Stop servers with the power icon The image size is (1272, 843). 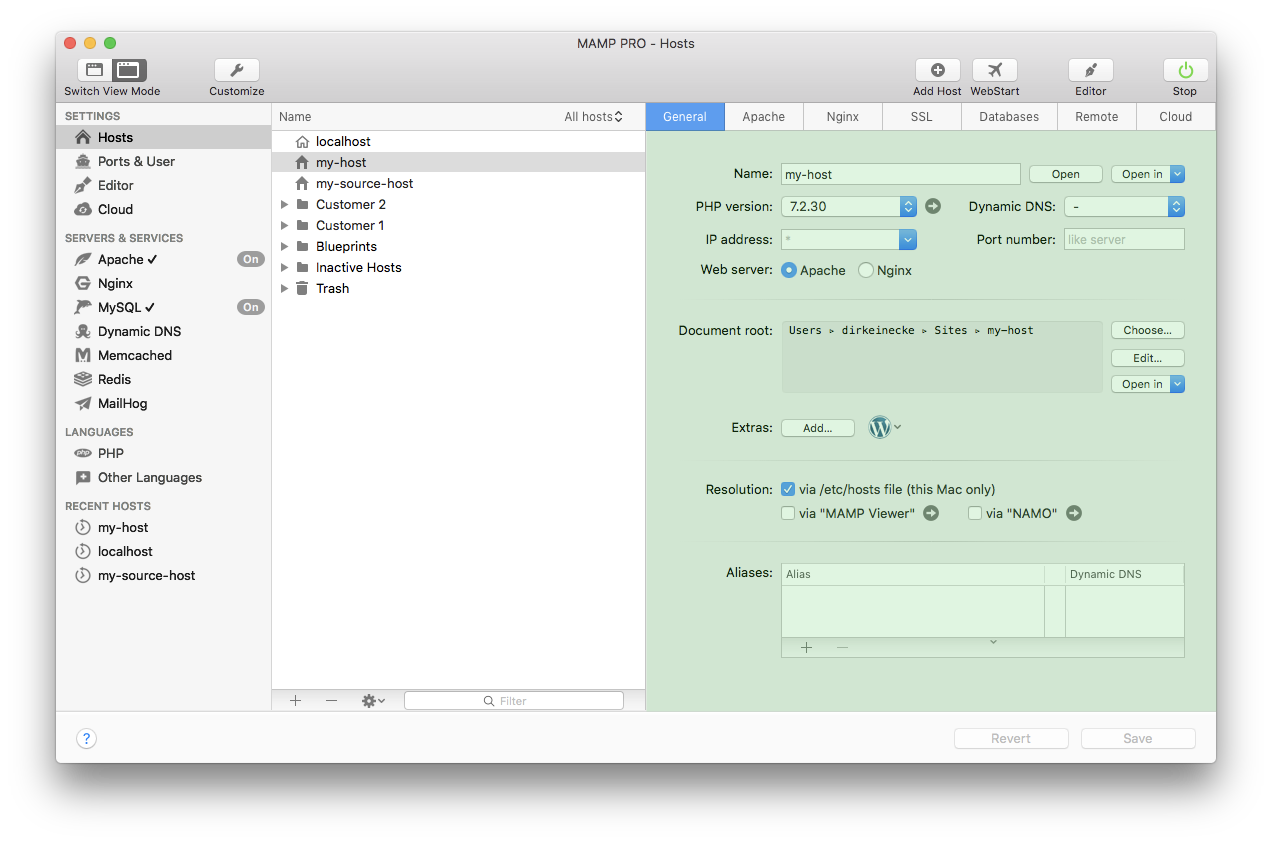pyautogui.click(x=1185, y=70)
